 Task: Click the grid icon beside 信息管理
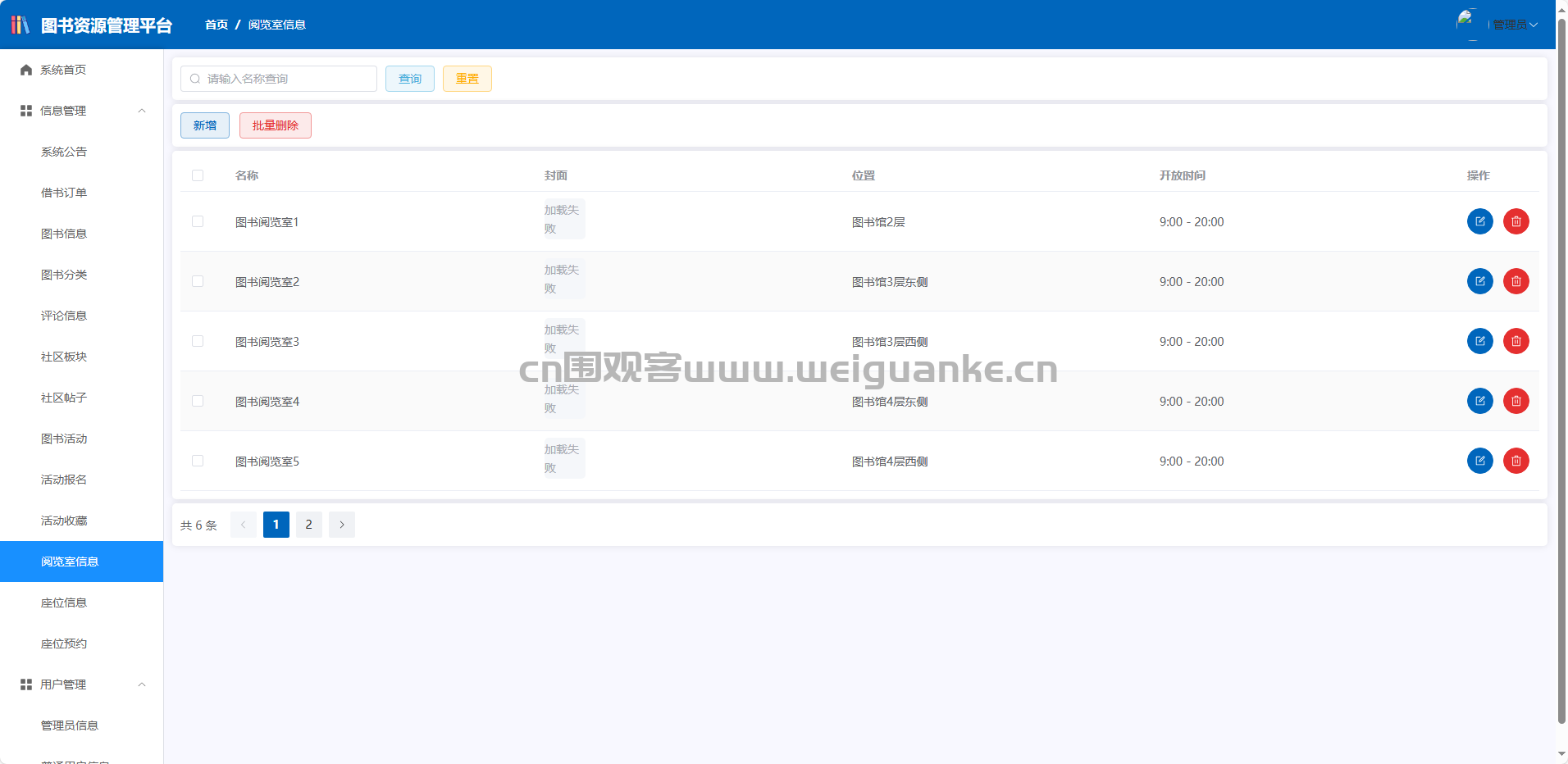click(x=26, y=111)
